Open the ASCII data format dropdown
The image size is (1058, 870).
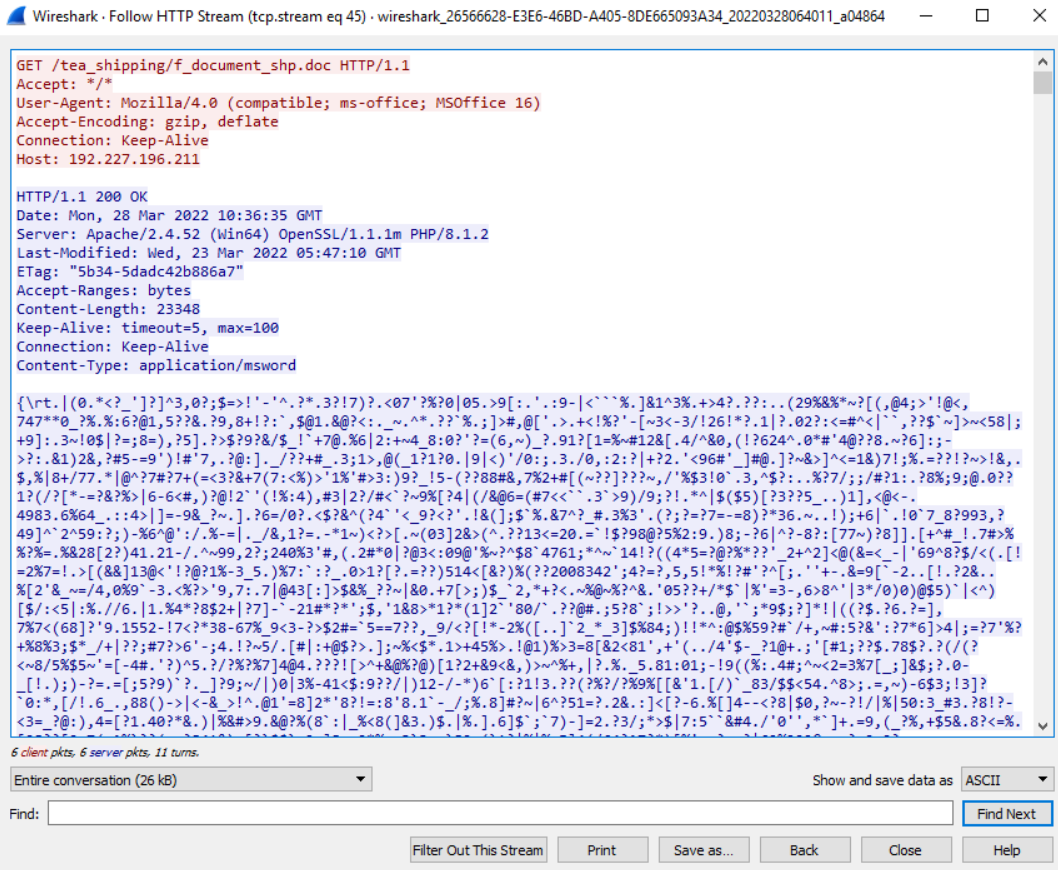pos(1007,780)
